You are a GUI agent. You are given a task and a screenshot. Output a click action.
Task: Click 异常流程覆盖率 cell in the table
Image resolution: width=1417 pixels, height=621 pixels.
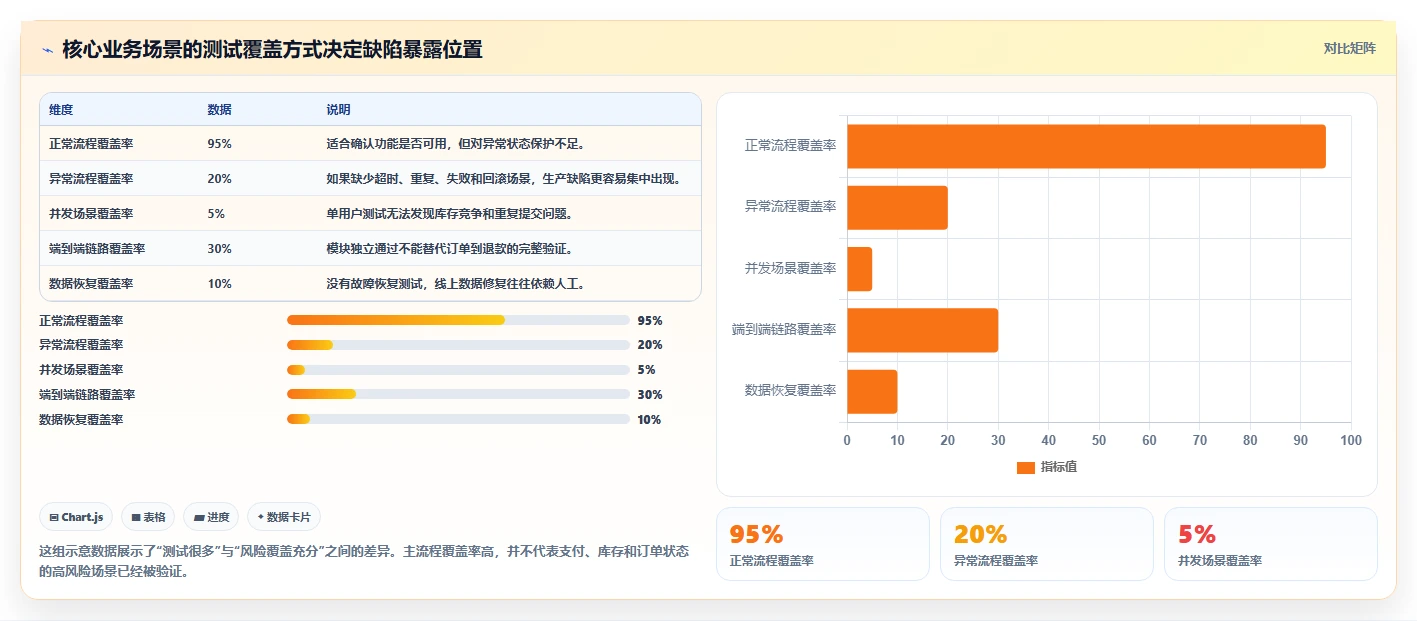pos(91,179)
